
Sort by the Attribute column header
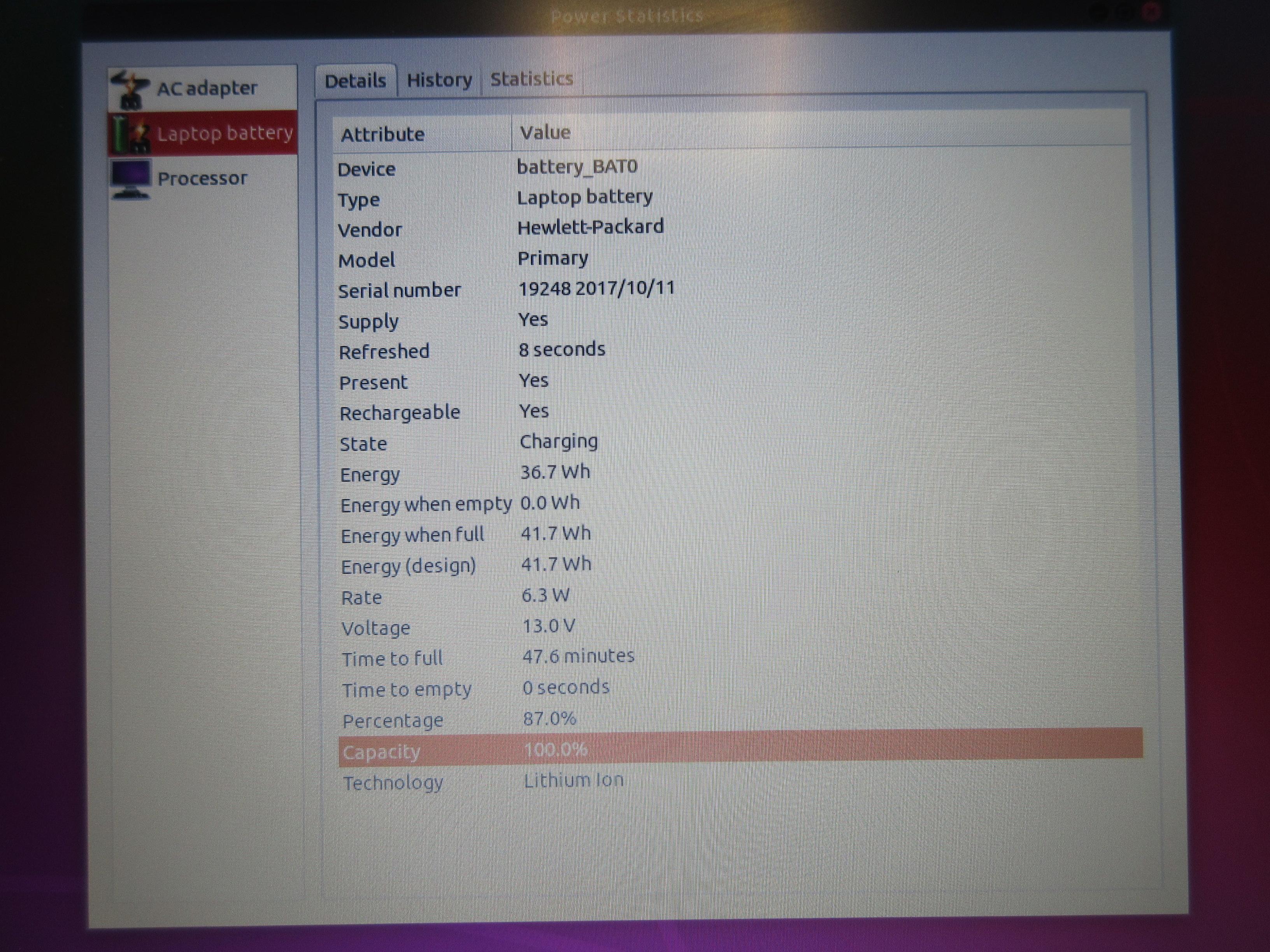422,134
